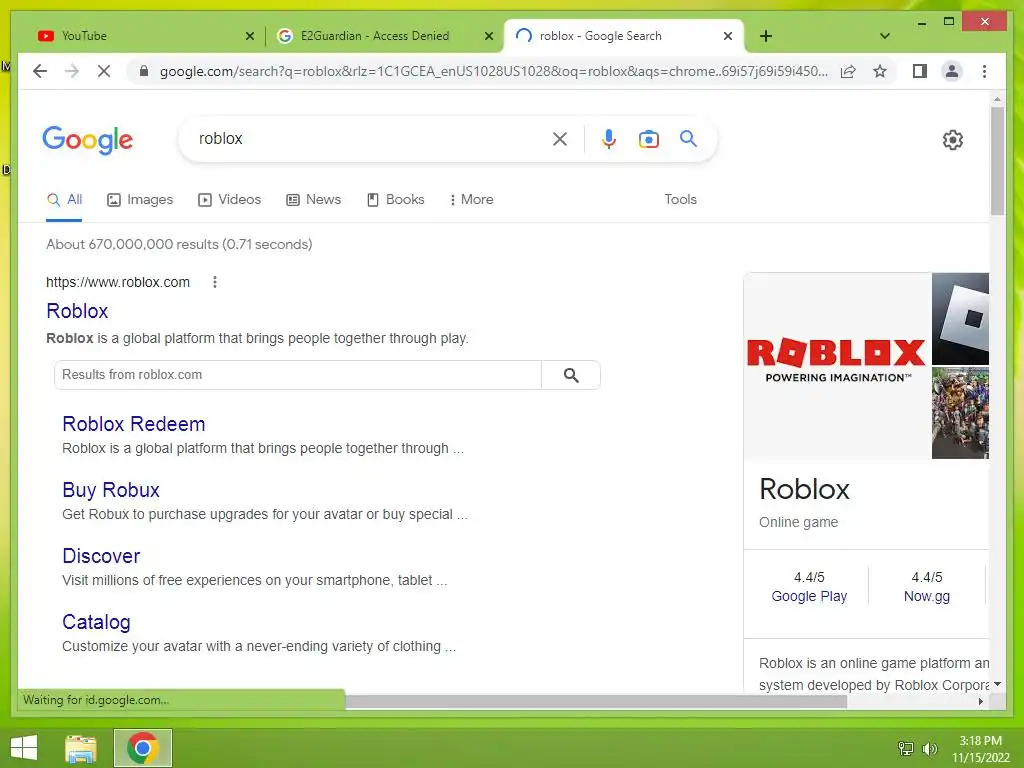Open the Roblox main result link
Image resolution: width=1024 pixels, height=768 pixels.
coord(77,311)
